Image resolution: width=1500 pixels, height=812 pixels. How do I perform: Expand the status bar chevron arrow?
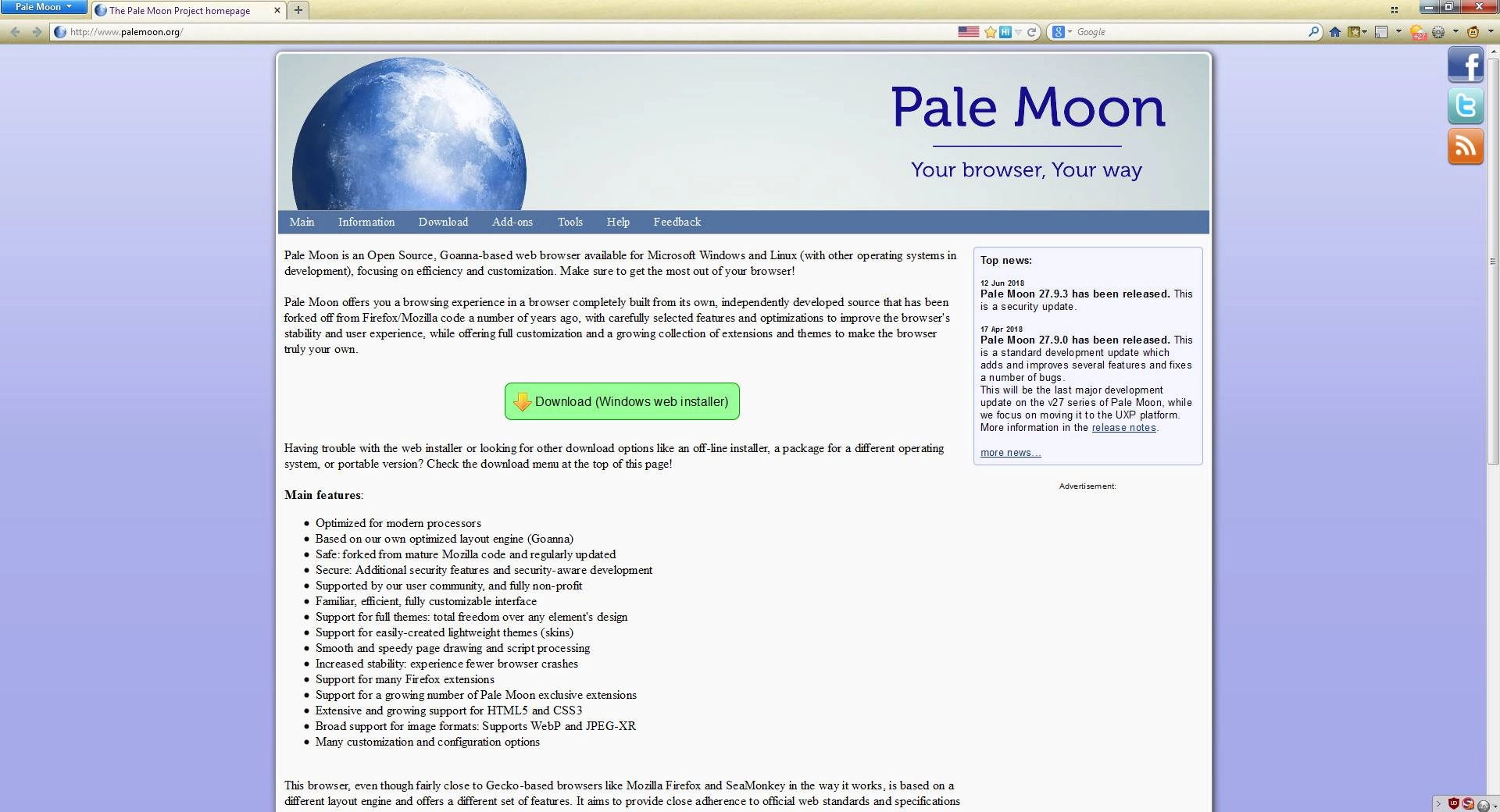[x=1438, y=803]
